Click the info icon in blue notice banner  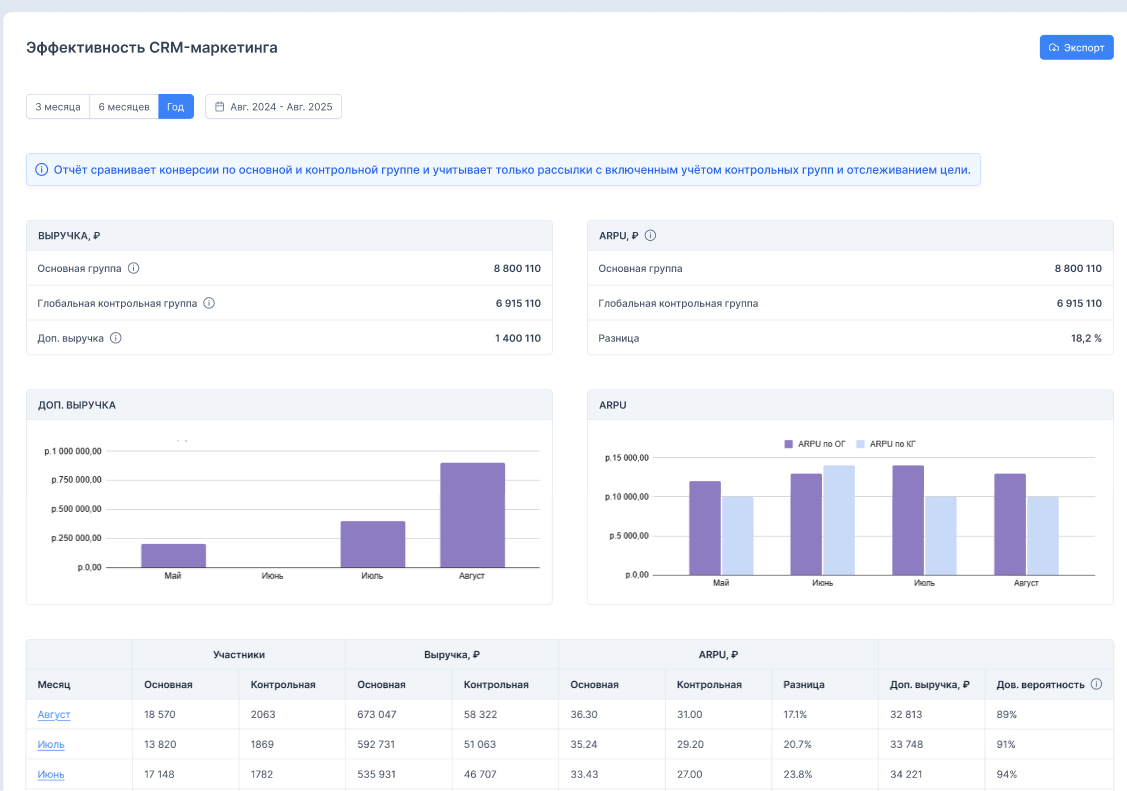point(41,170)
